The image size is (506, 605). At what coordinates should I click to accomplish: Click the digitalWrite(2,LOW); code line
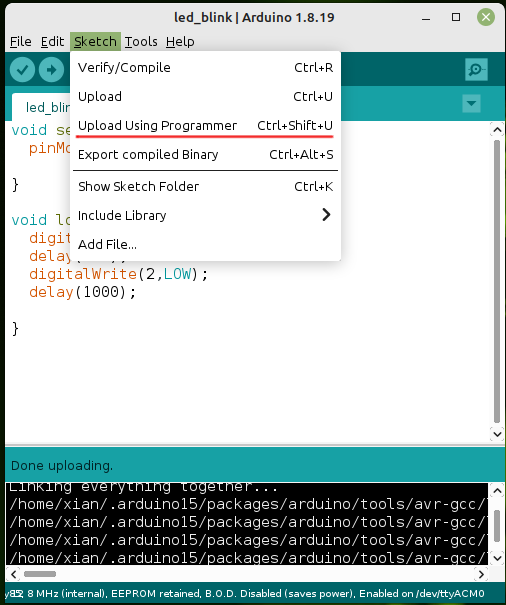point(119,274)
